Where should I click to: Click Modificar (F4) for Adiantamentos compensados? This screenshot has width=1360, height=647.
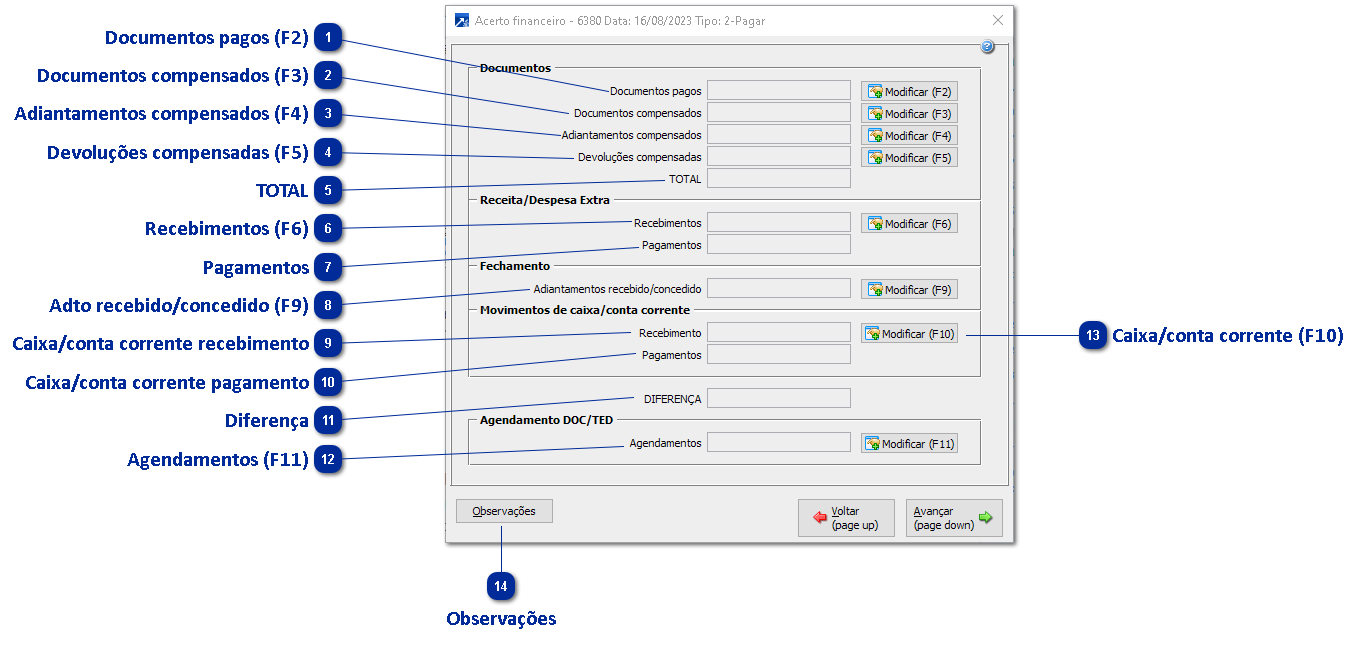click(910, 135)
